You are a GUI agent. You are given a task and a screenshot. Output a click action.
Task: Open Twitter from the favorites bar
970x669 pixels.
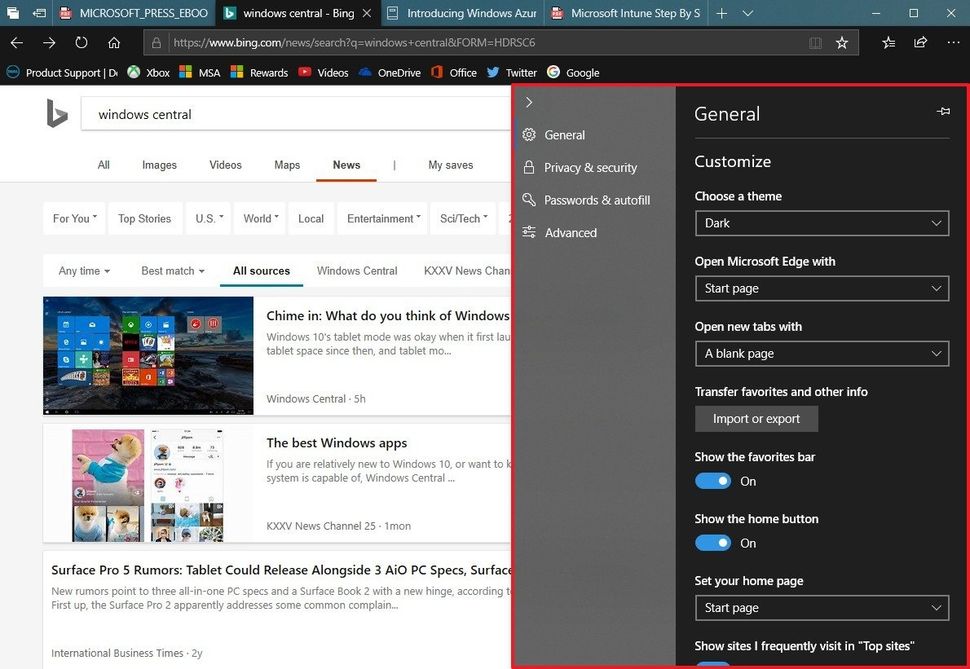[x=511, y=72]
